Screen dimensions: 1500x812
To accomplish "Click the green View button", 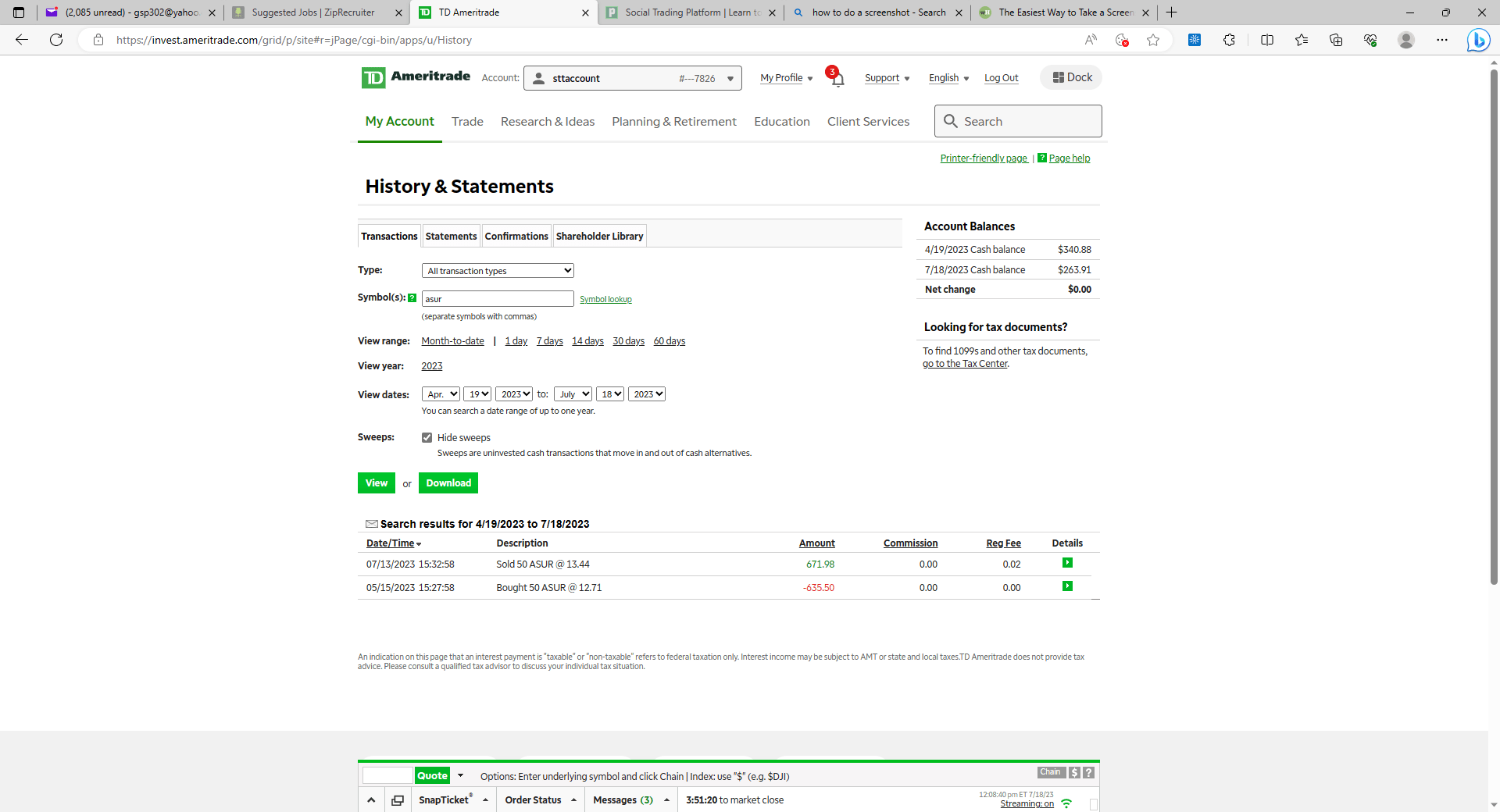I will tap(377, 483).
